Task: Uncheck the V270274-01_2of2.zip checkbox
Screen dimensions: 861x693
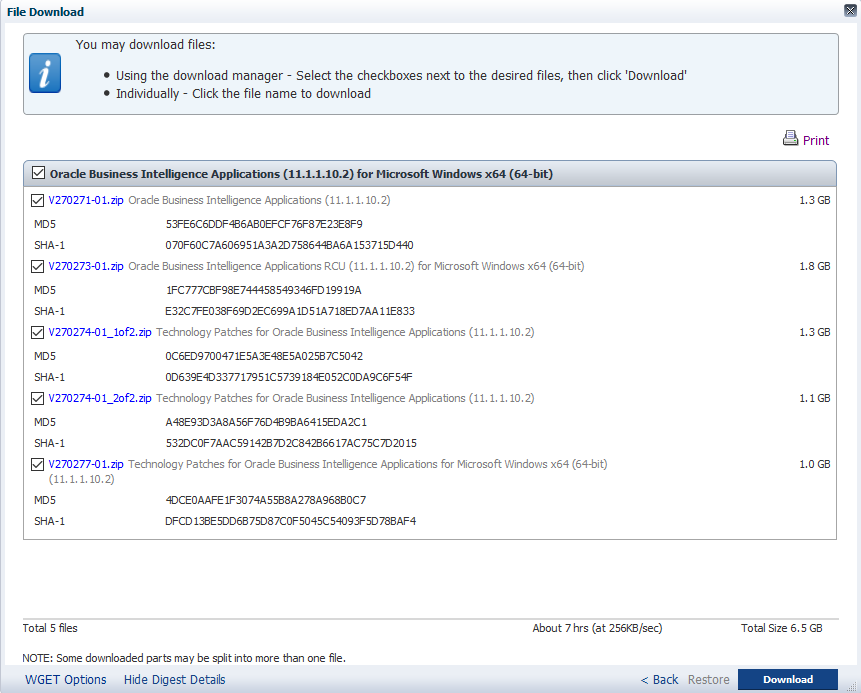Action: [37, 398]
